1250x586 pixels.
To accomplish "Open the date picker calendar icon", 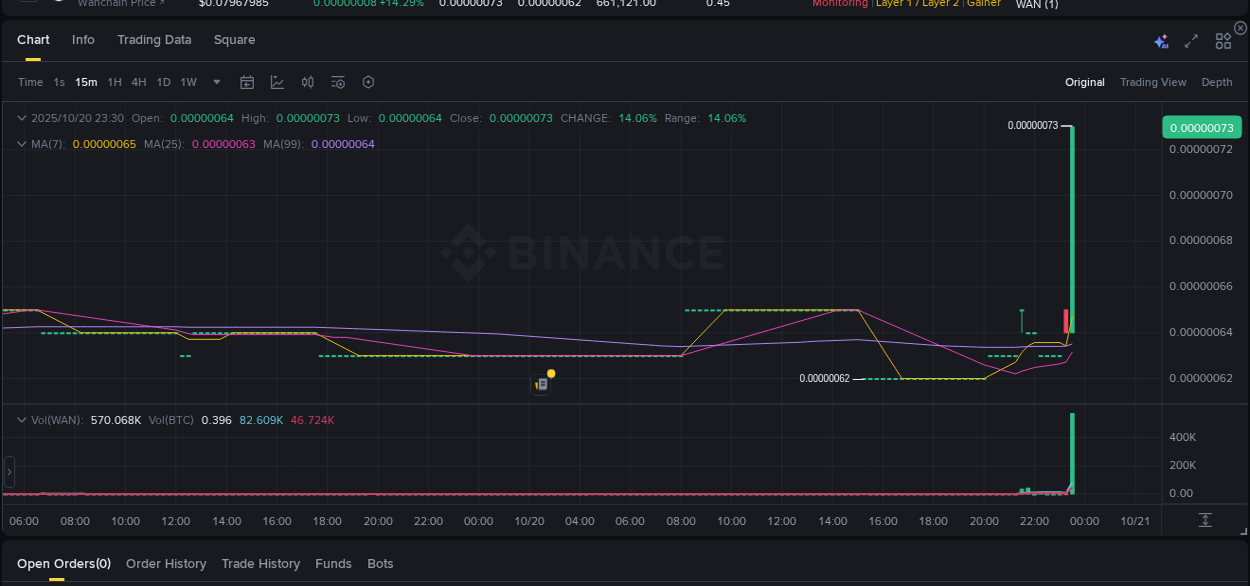I will pos(247,82).
